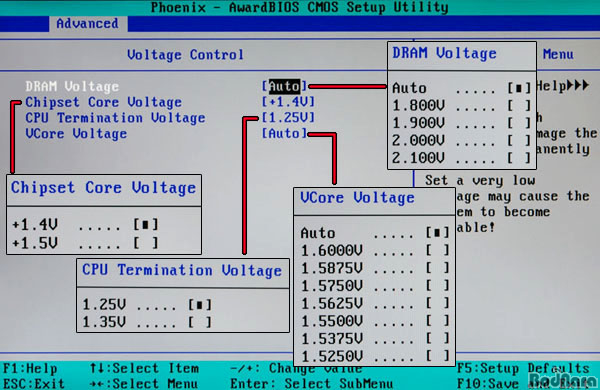Select the Advanced tab

coord(88,24)
